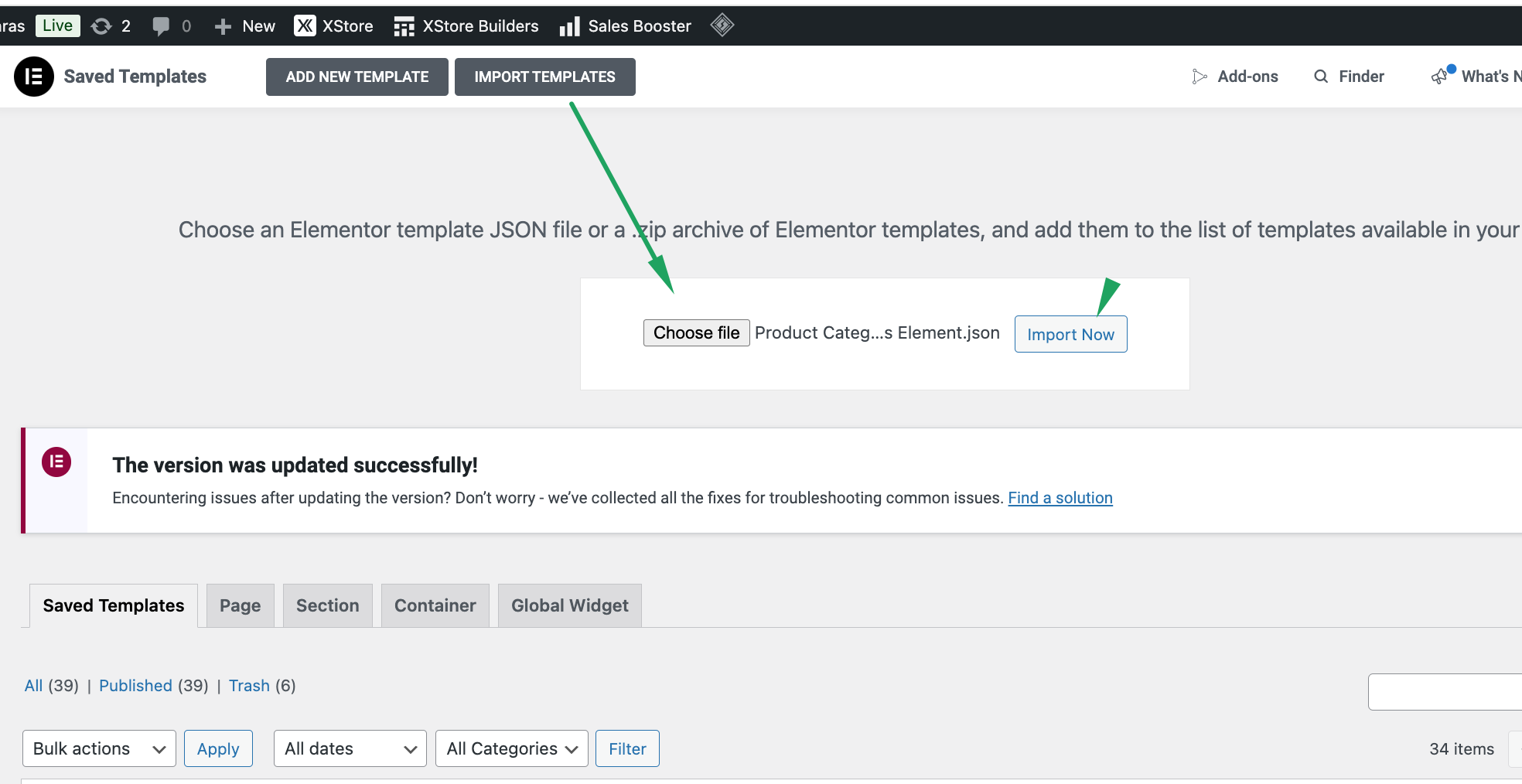This screenshot has height=784, width=1522.
Task: Click the template search input field
Action: point(1445,692)
